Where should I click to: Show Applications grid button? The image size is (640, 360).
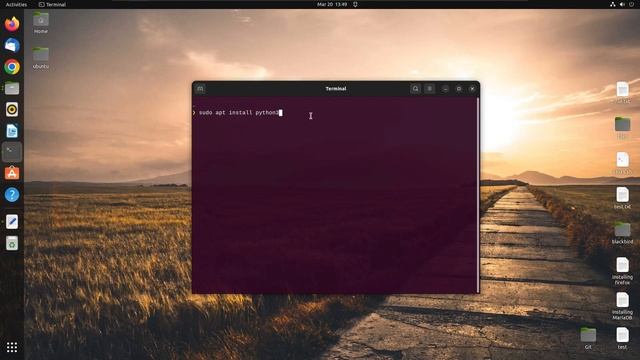tap(12, 347)
